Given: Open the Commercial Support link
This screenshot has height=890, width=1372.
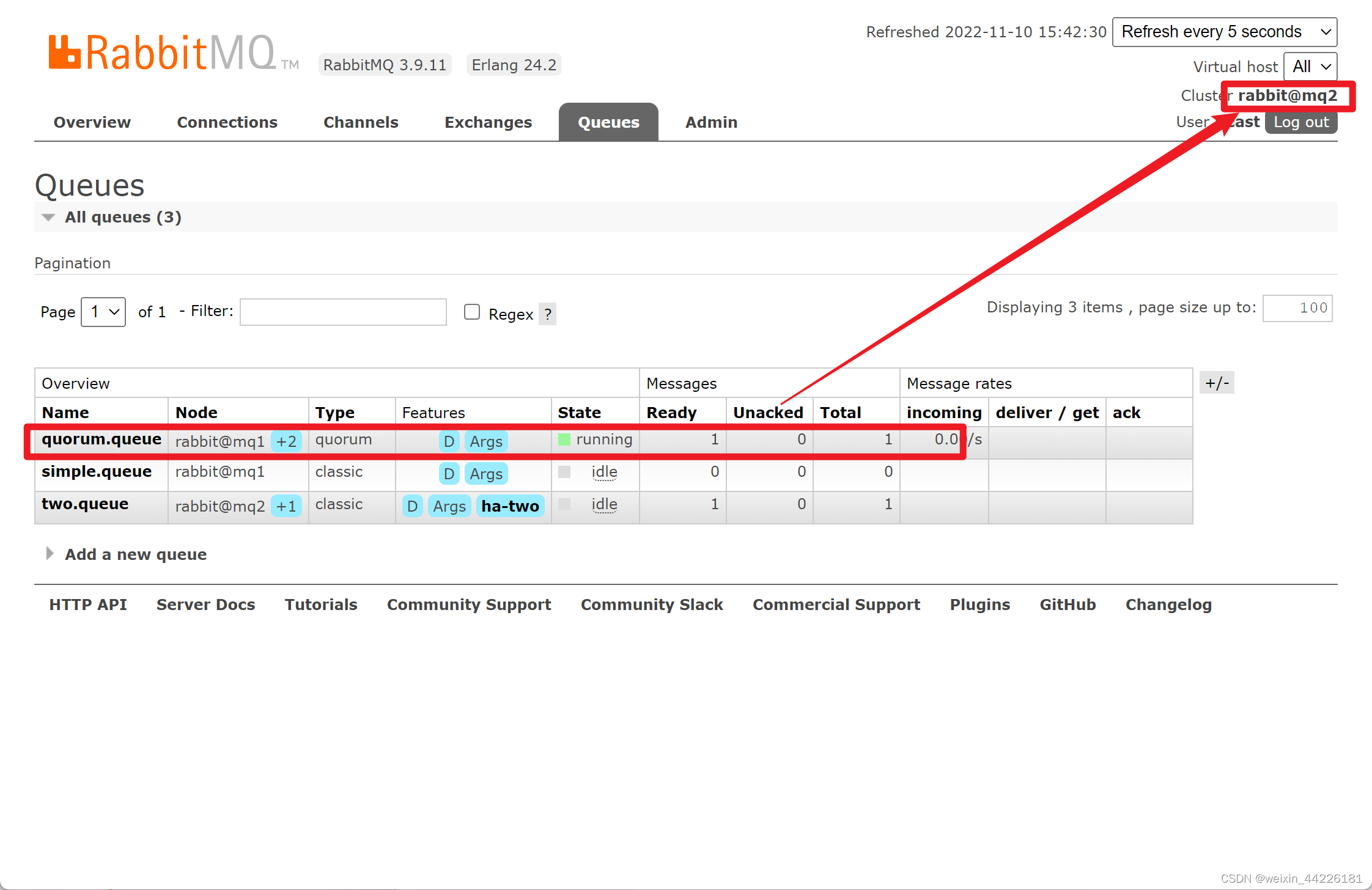Looking at the screenshot, I should (836, 605).
